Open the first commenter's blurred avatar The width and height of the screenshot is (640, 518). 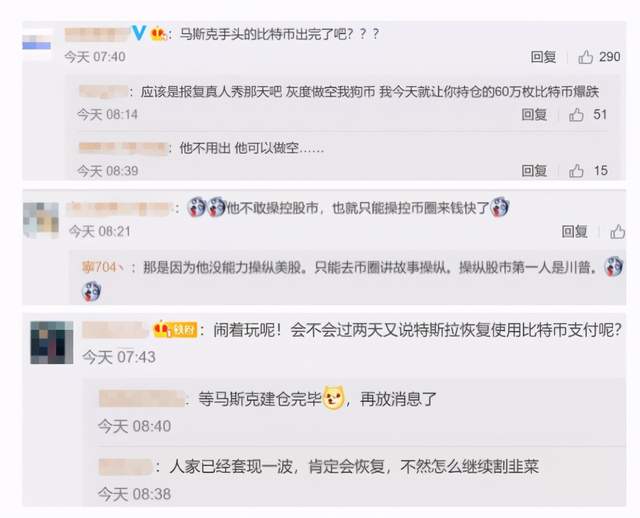pyautogui.click(x=38, y=42)
